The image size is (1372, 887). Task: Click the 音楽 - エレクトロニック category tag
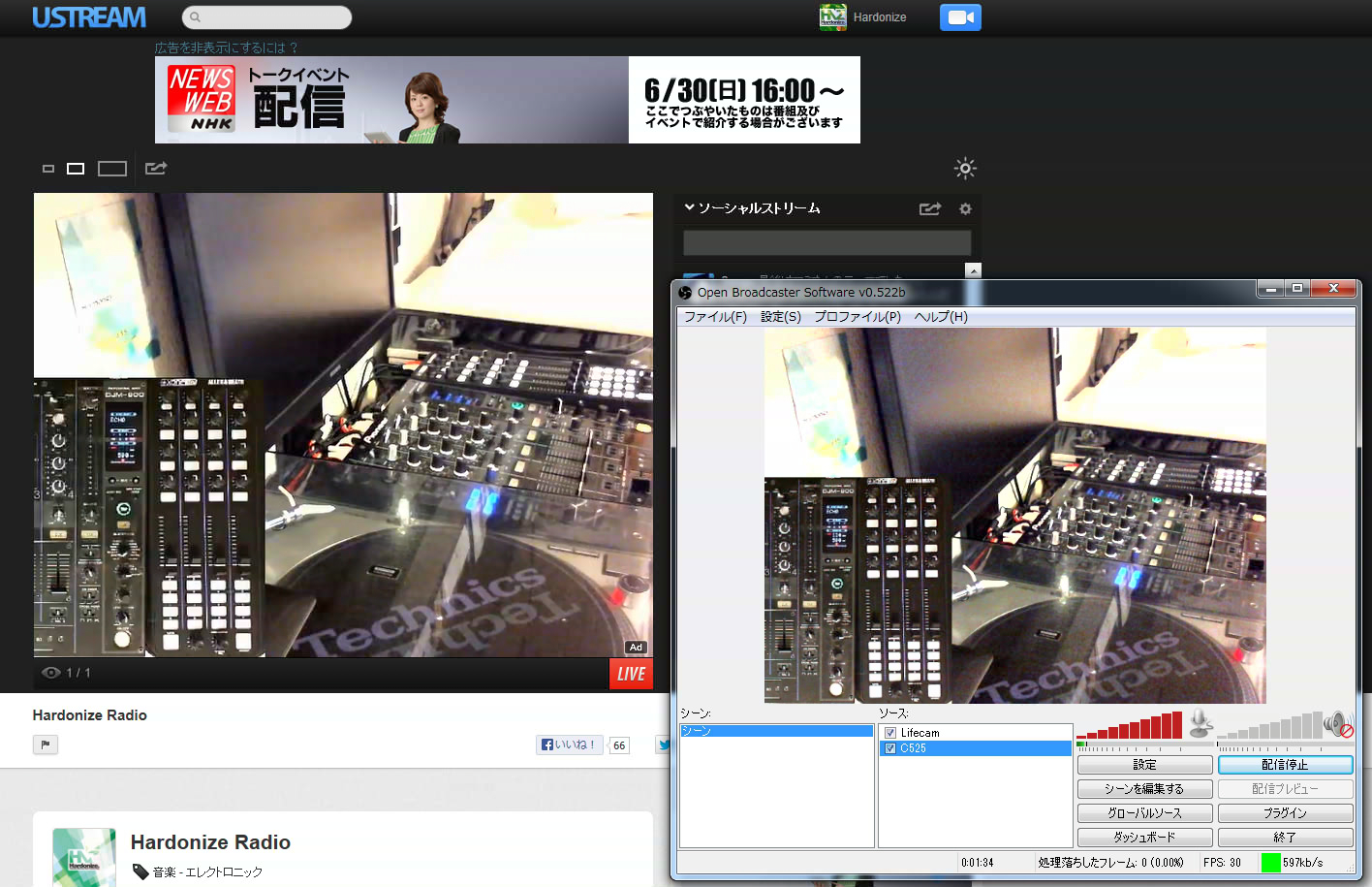[x=207, y=872]
